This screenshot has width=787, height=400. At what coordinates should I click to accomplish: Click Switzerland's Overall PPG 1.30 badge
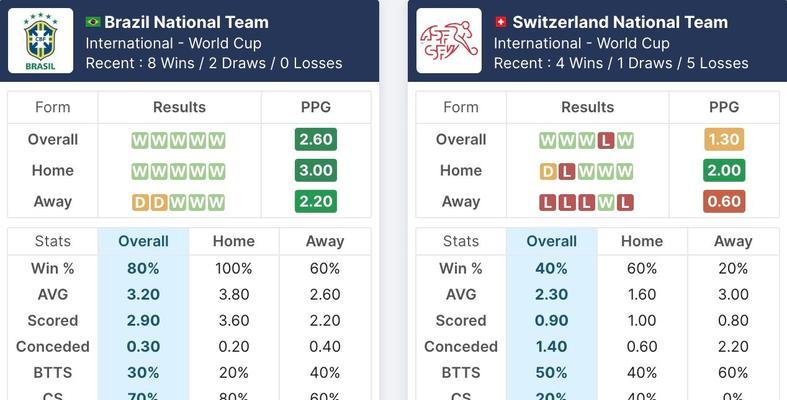tap(724, 140)
